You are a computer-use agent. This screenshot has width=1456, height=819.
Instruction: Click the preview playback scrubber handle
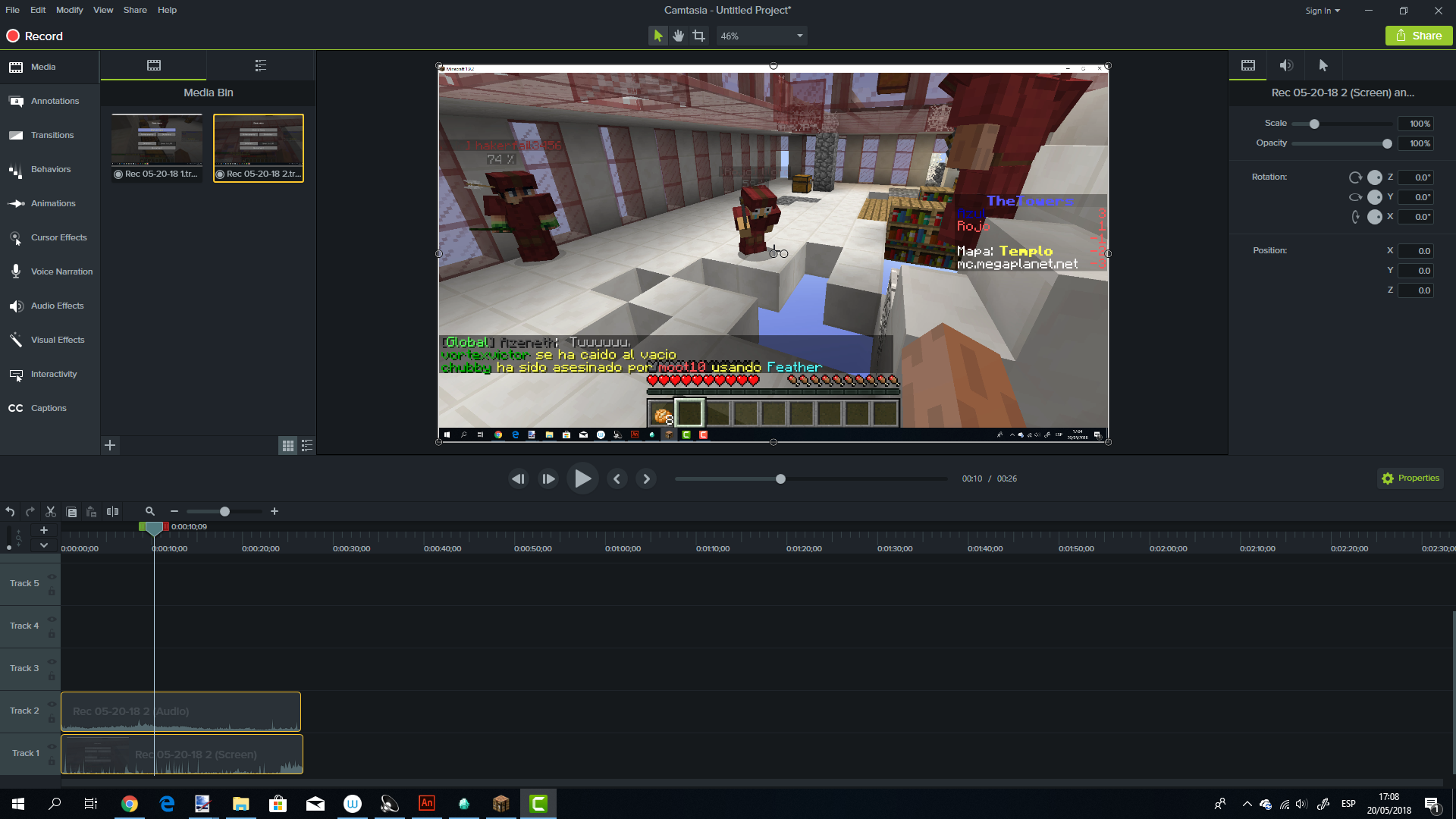click(780, 479)
